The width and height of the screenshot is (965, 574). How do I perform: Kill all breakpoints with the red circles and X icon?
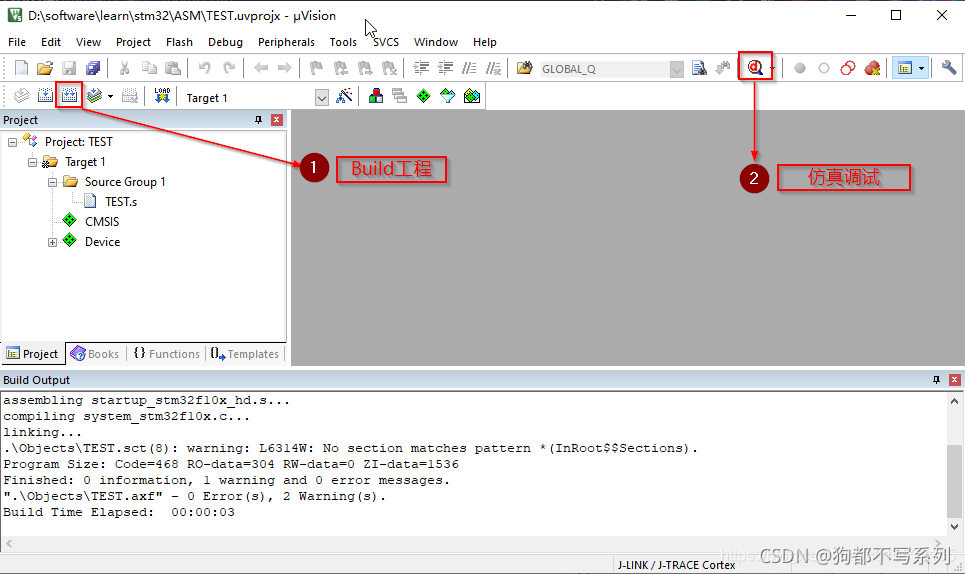pyautogui.click(x=872, y=68)
